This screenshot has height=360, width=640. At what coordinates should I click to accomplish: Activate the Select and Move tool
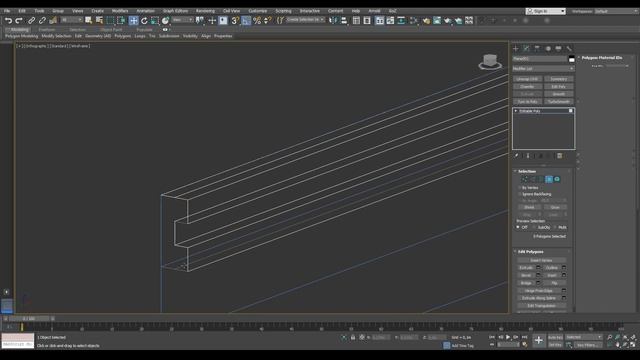coord(133,20)
